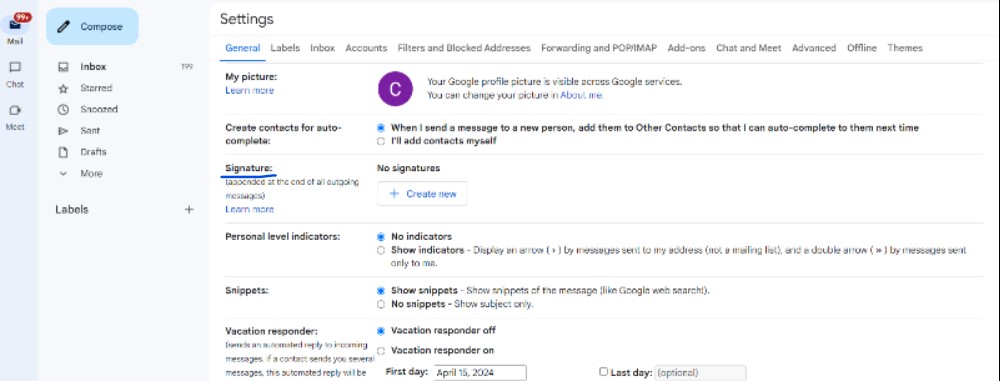Viewport: 1000px width, 381px height.
Task: Choose the No snippets radio option
Action: [381, 304]
